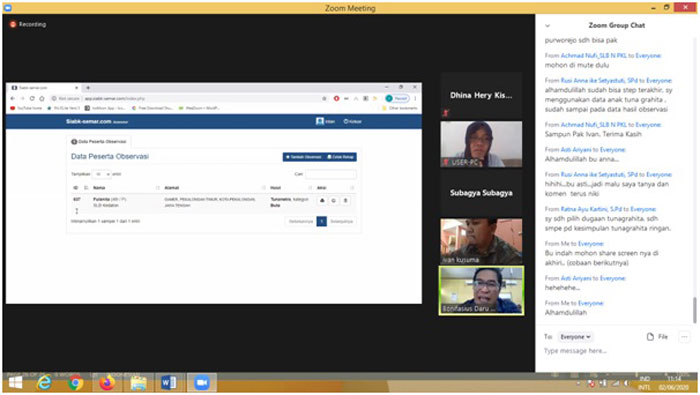Click the Selanjutnya pagination button

pos(342,221)
